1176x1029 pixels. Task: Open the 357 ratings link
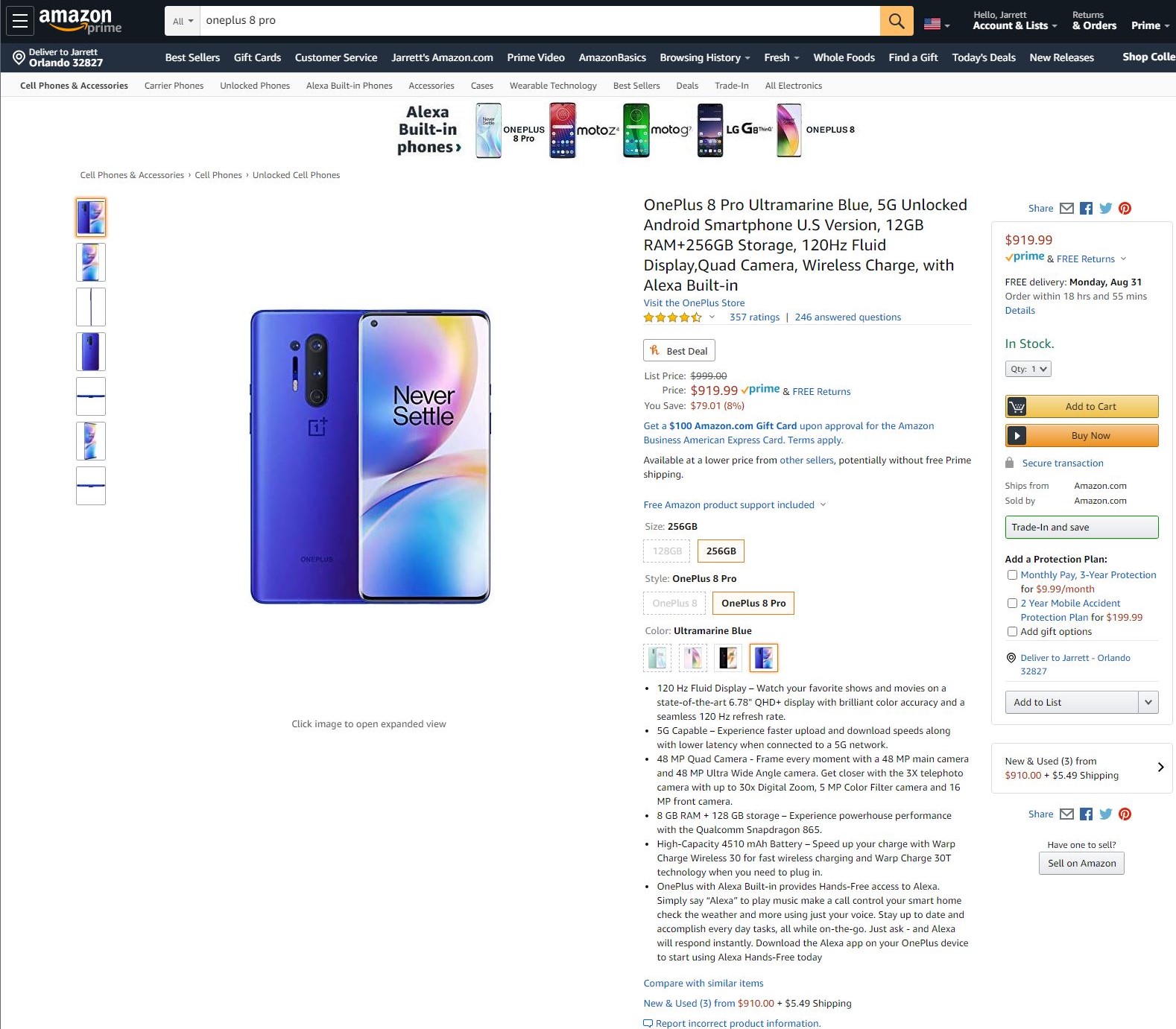click(754, 317)
